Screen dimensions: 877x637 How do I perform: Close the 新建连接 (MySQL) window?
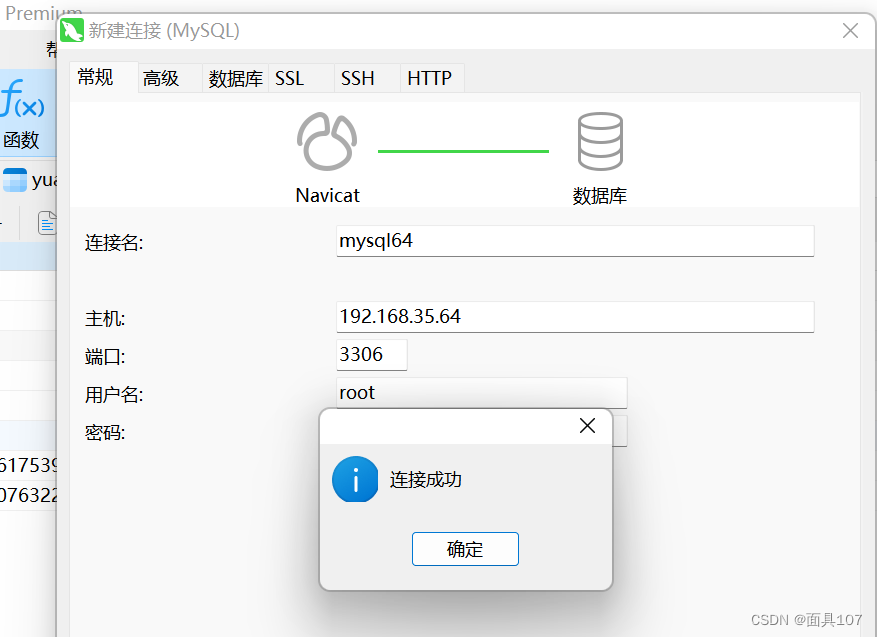(x=850, y=30)
